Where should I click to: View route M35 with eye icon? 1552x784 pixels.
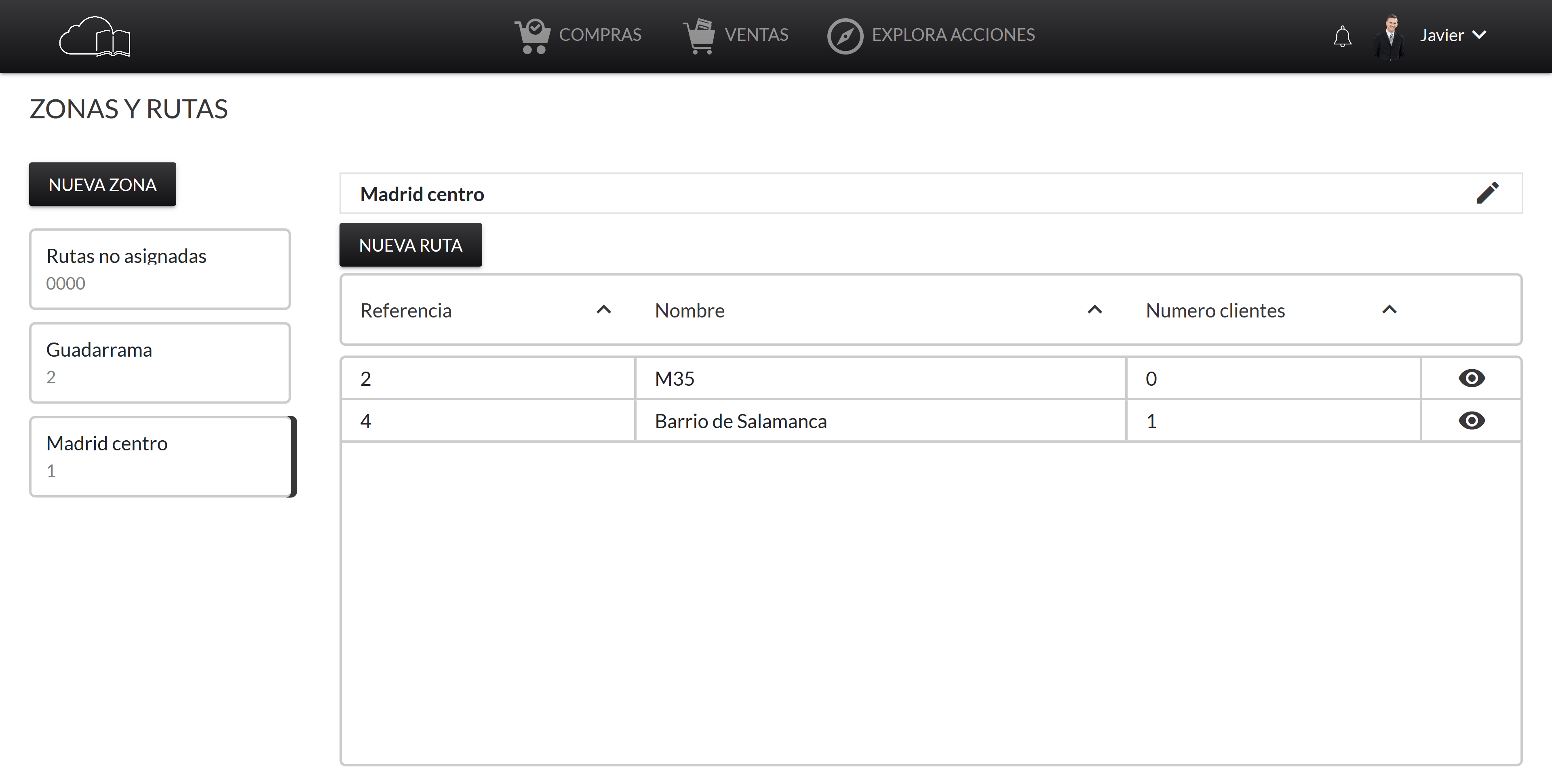pyautogui.click(x=1471, y=378)
